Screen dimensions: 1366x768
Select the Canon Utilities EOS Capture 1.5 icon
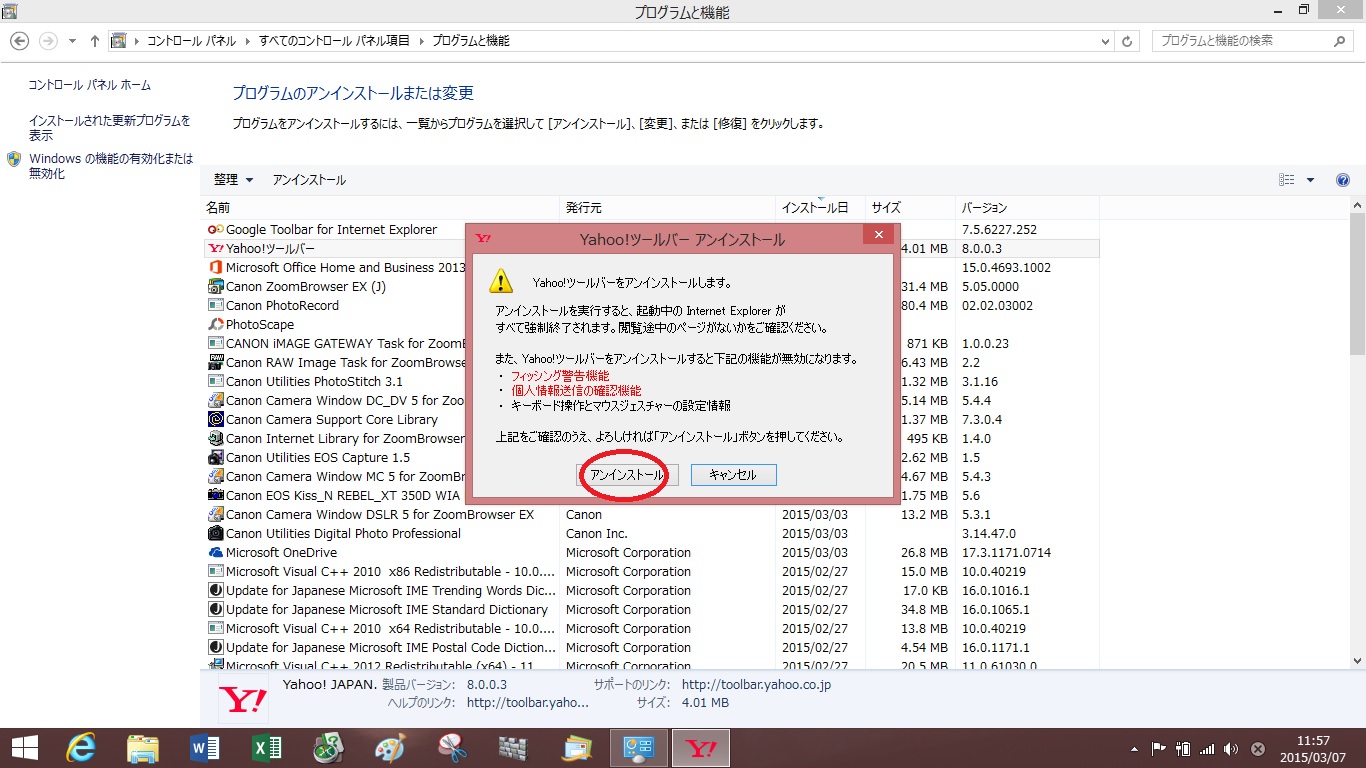215,458
